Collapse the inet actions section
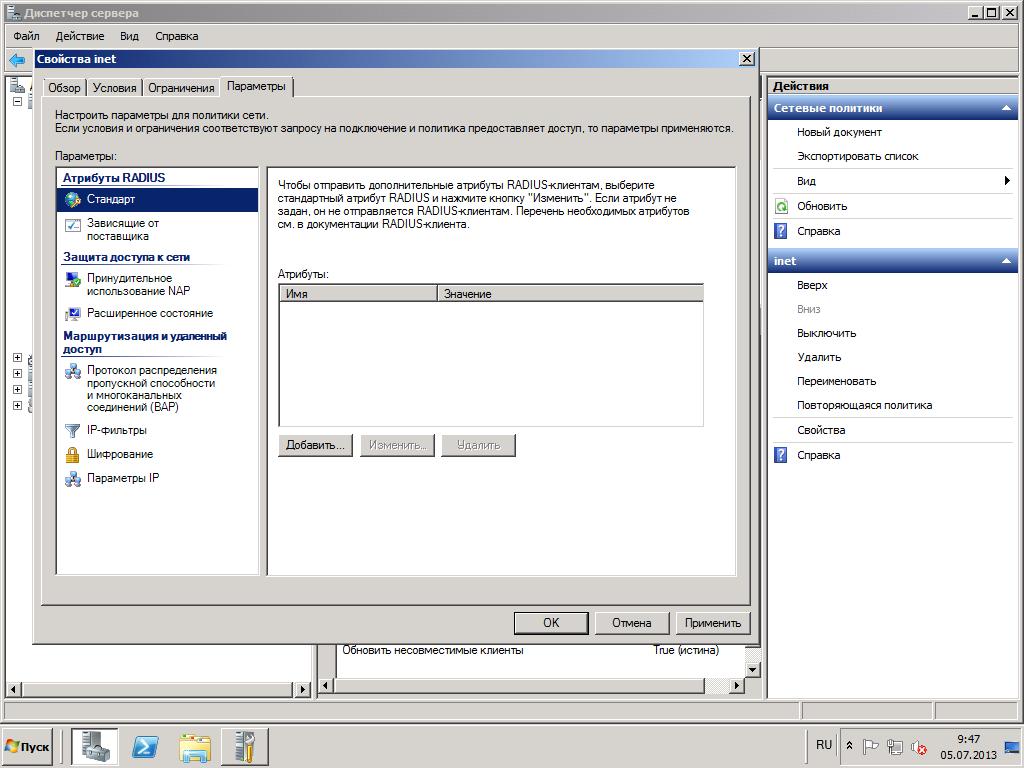 1007,261
